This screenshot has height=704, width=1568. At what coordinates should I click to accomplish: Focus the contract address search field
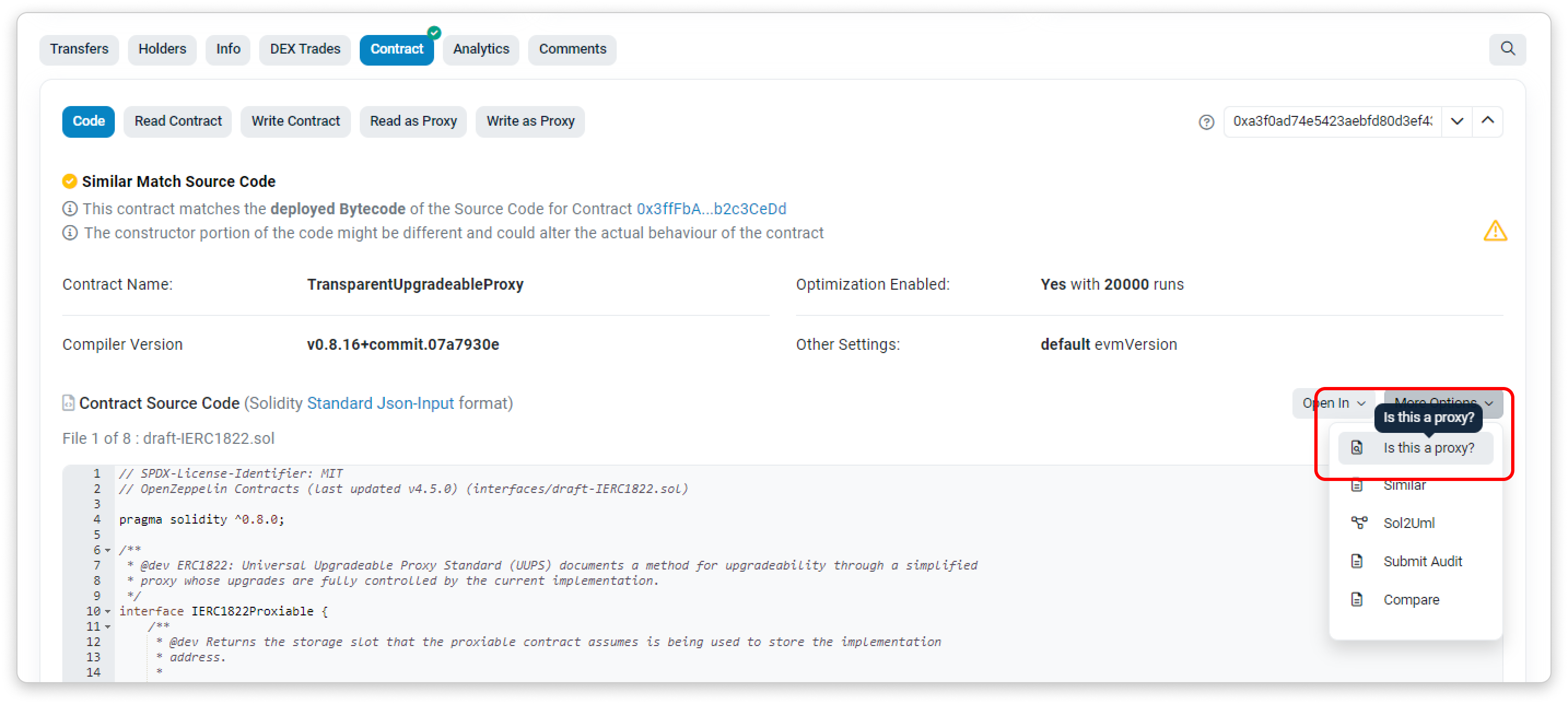pos(1332,121)
